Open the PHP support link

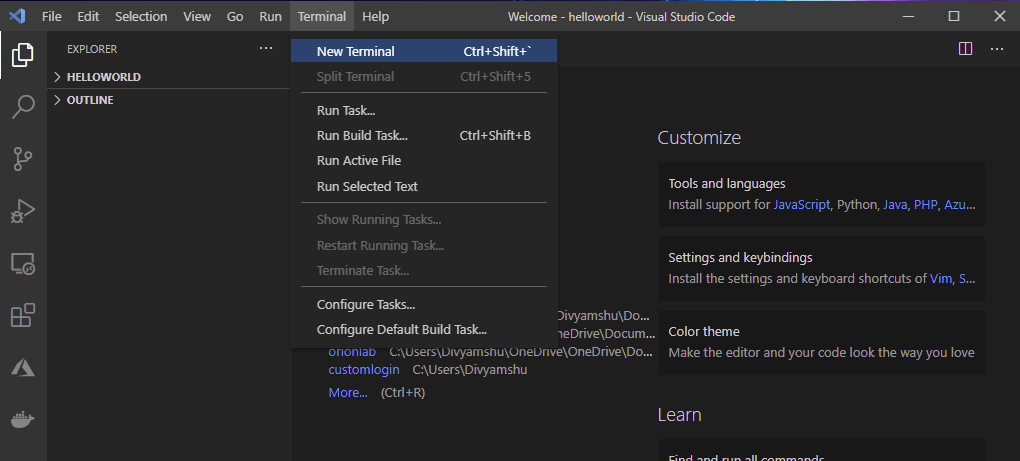(926, 204)
